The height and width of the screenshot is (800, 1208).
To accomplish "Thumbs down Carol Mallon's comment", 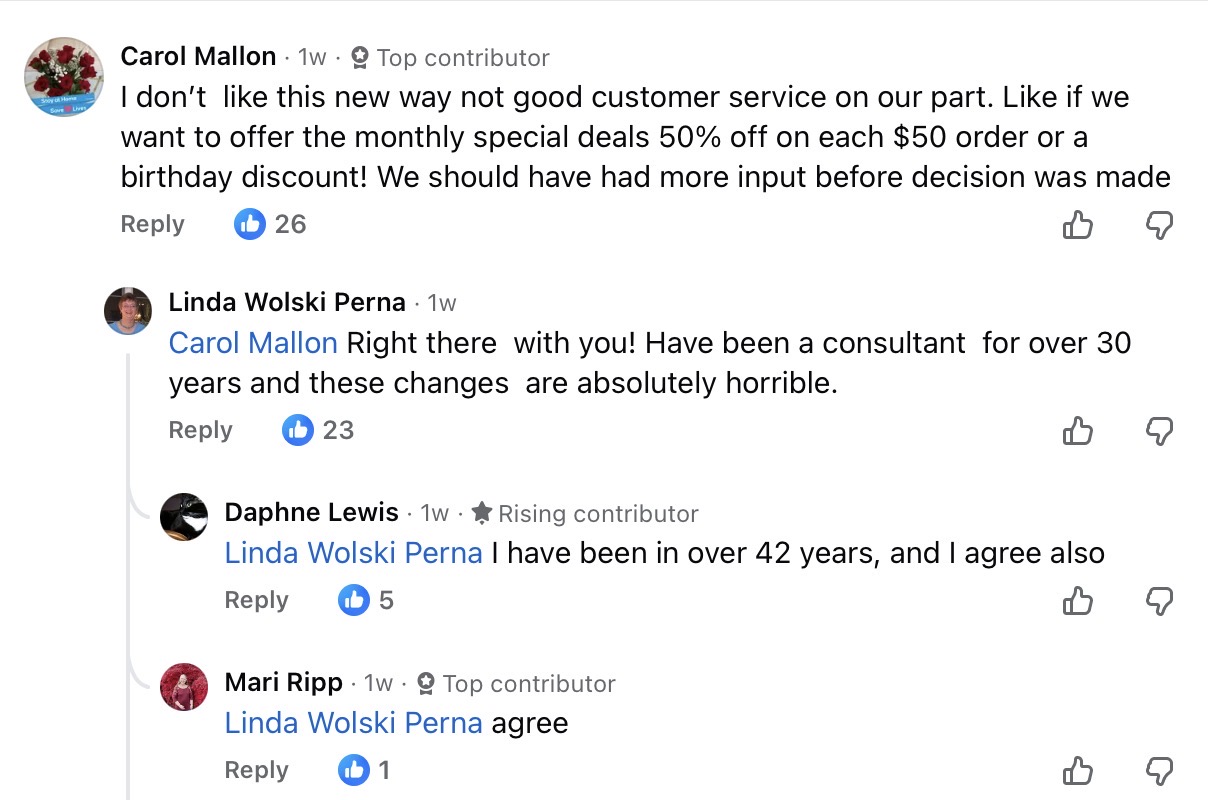I will pos(1158,225).
